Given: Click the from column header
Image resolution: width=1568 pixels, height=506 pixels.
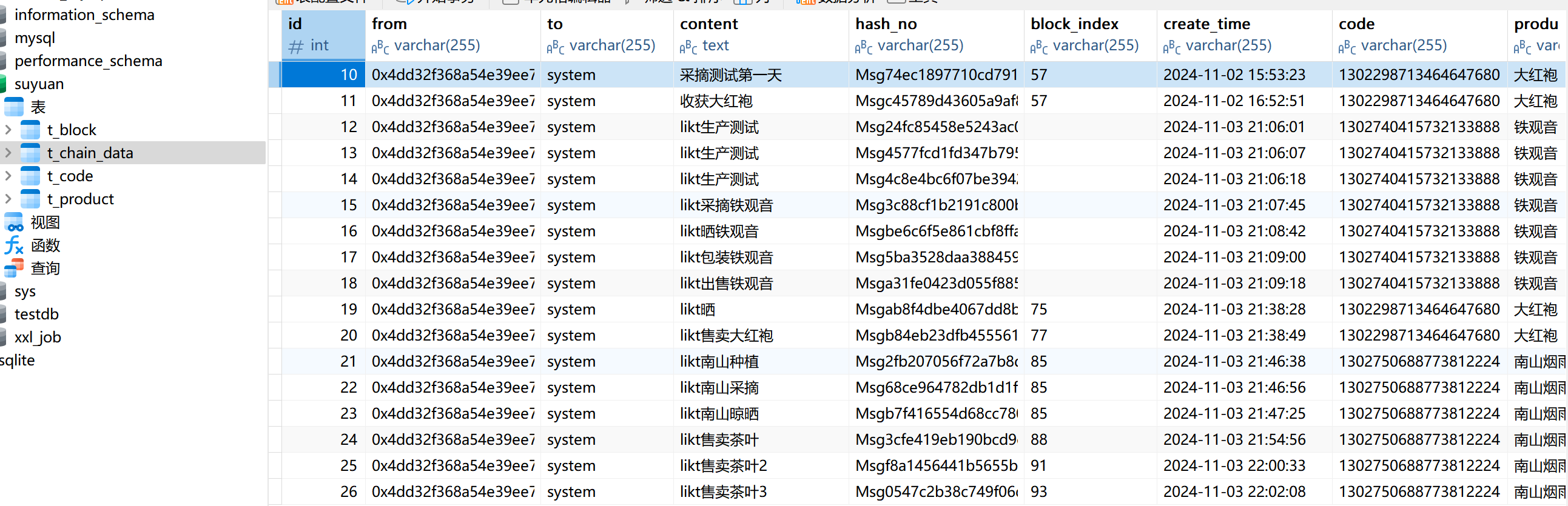Looking at the screenshot, I should click(453, 35).
